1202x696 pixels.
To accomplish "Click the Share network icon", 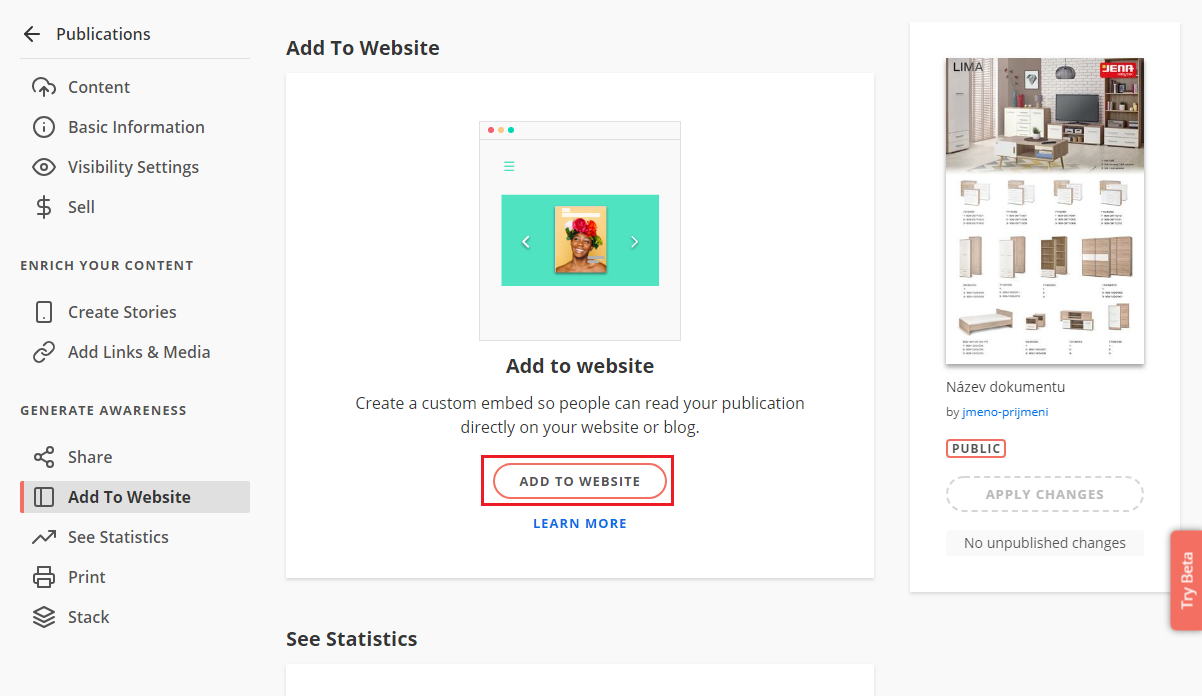I will [x=44, y=457].
